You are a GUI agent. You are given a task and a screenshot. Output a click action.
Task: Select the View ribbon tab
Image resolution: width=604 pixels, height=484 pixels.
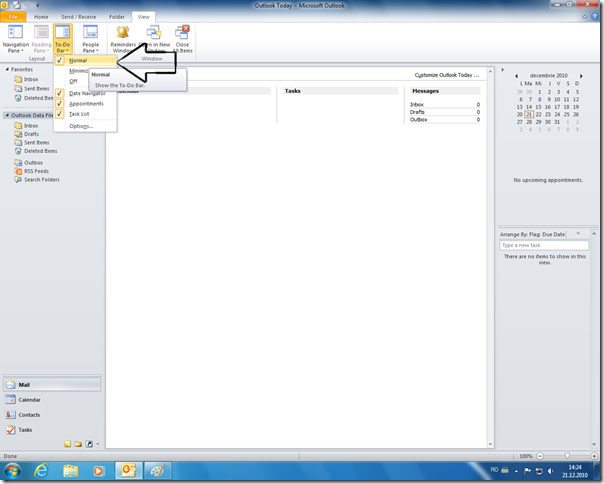pos(143,17)
